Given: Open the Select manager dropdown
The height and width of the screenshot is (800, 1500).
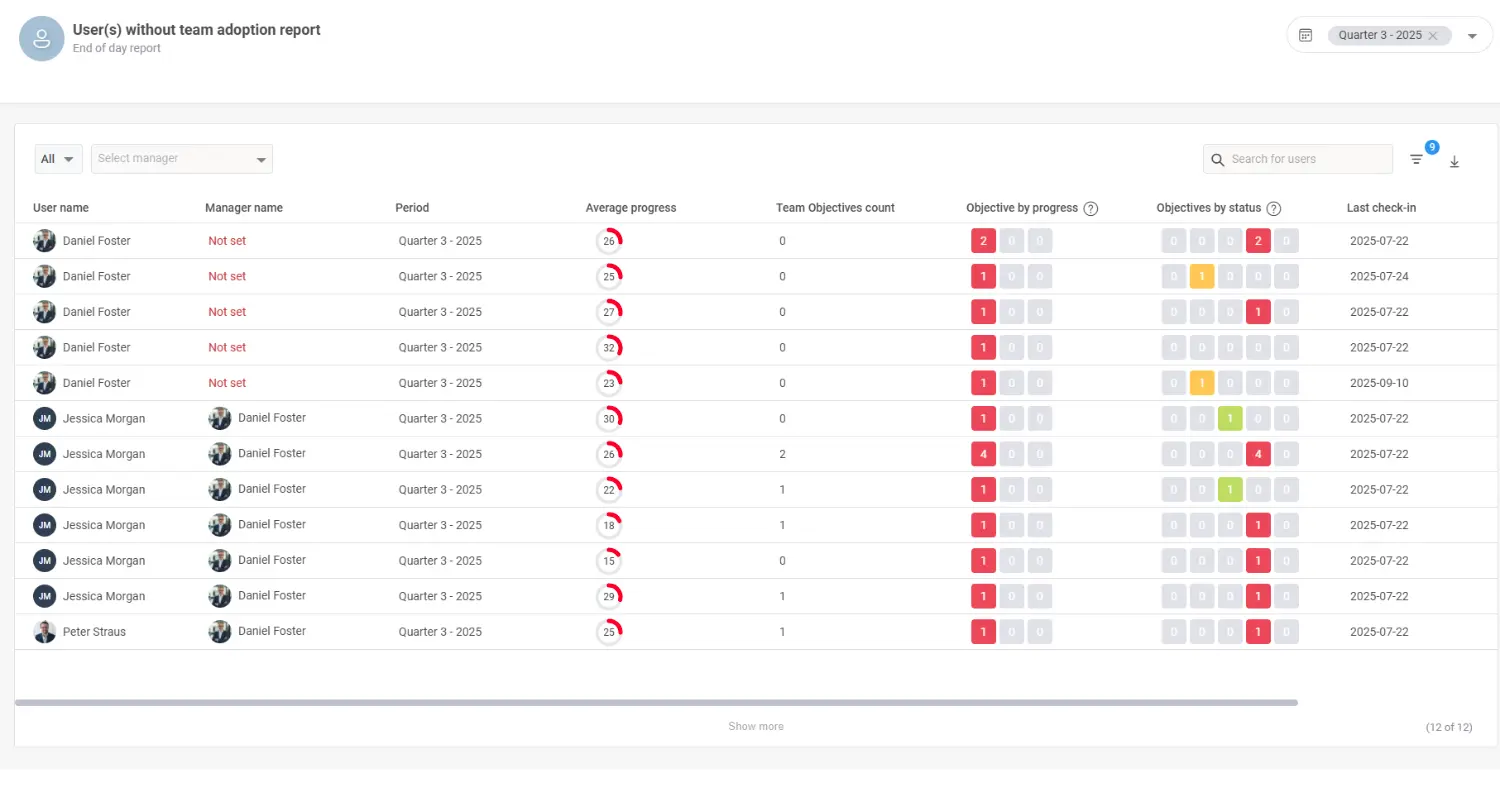Looking at the screenshot, I should point(181,158).
